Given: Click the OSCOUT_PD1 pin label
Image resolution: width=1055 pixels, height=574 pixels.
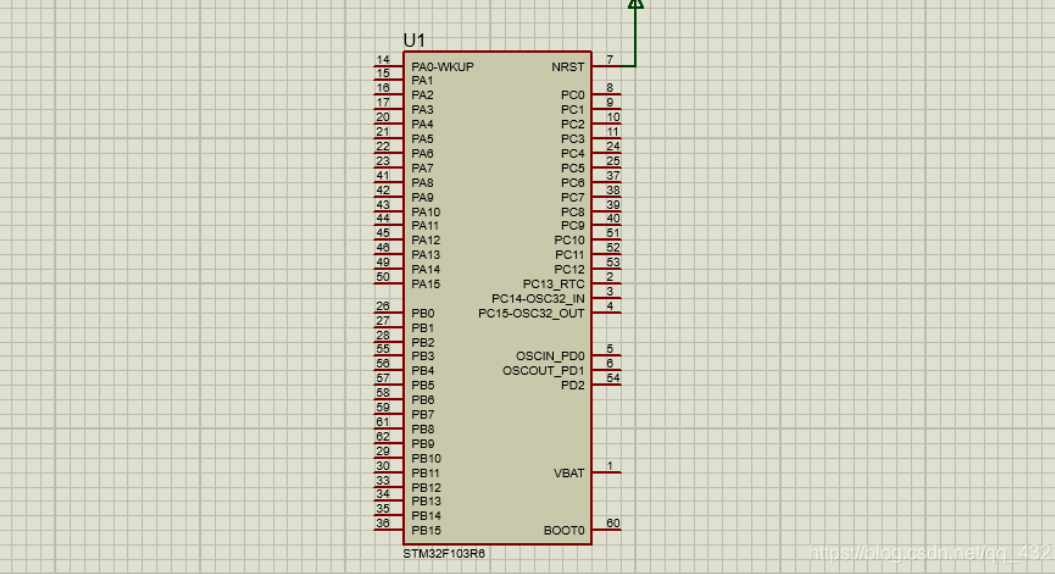Looking at the screenshot, I should [x=544, y=371].
